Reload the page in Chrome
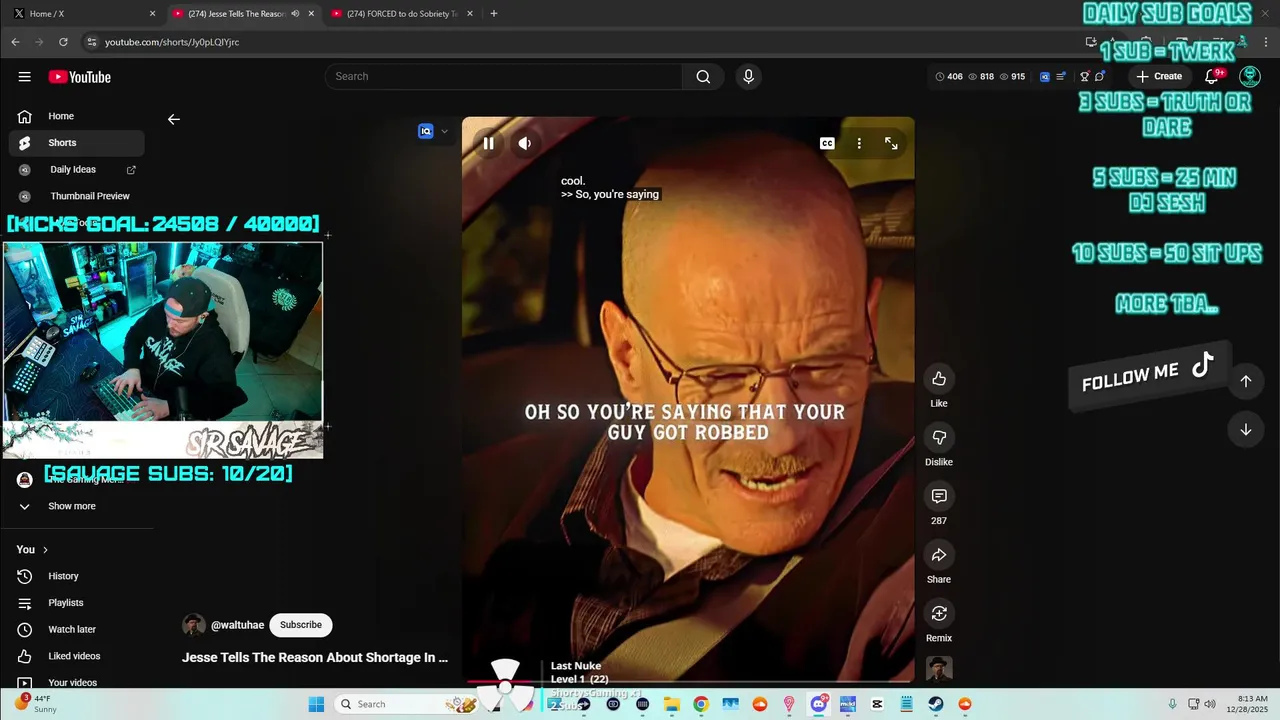 point(63,42)
